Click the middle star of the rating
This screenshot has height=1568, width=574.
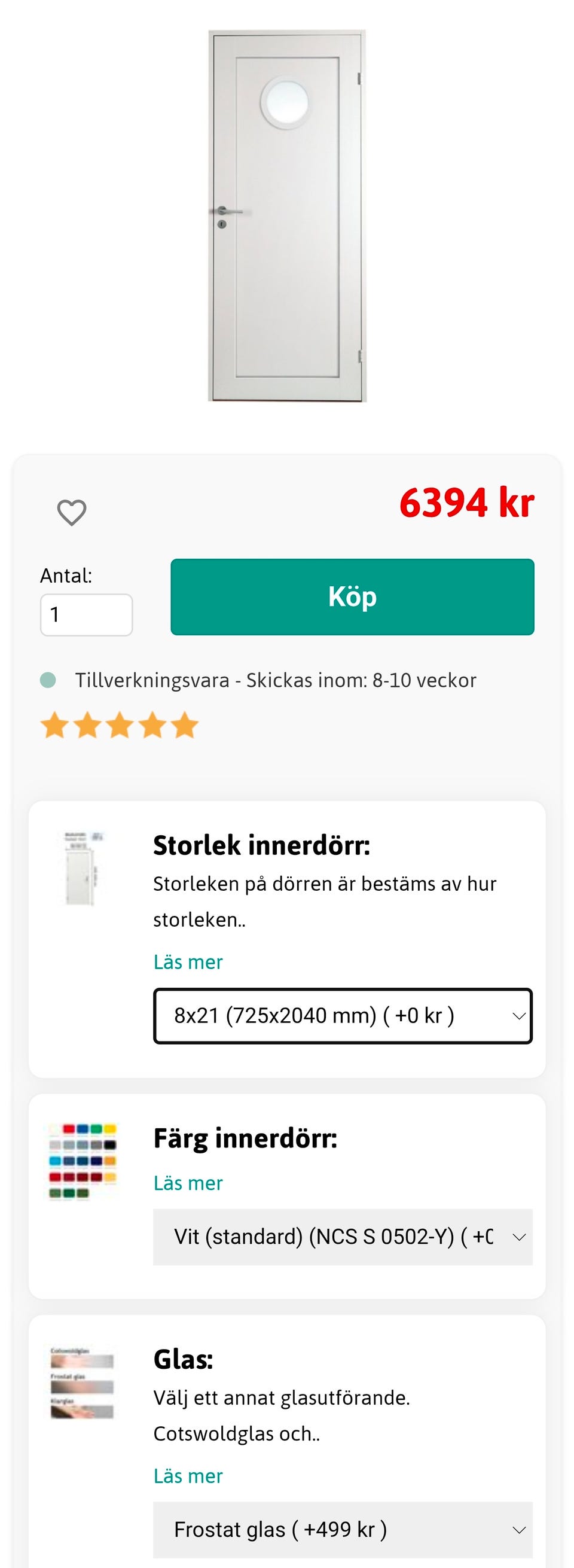(120, 726)
